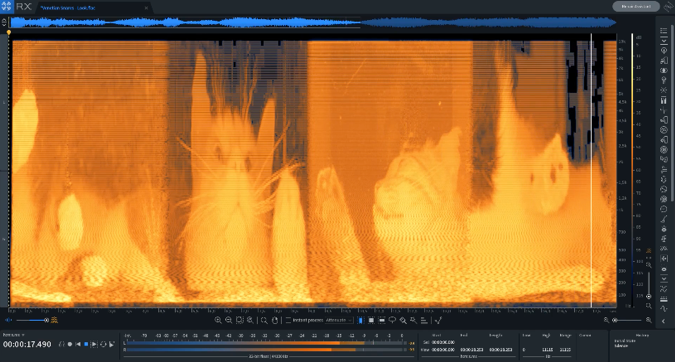Click the button at top right corner

tap(636, 6)
